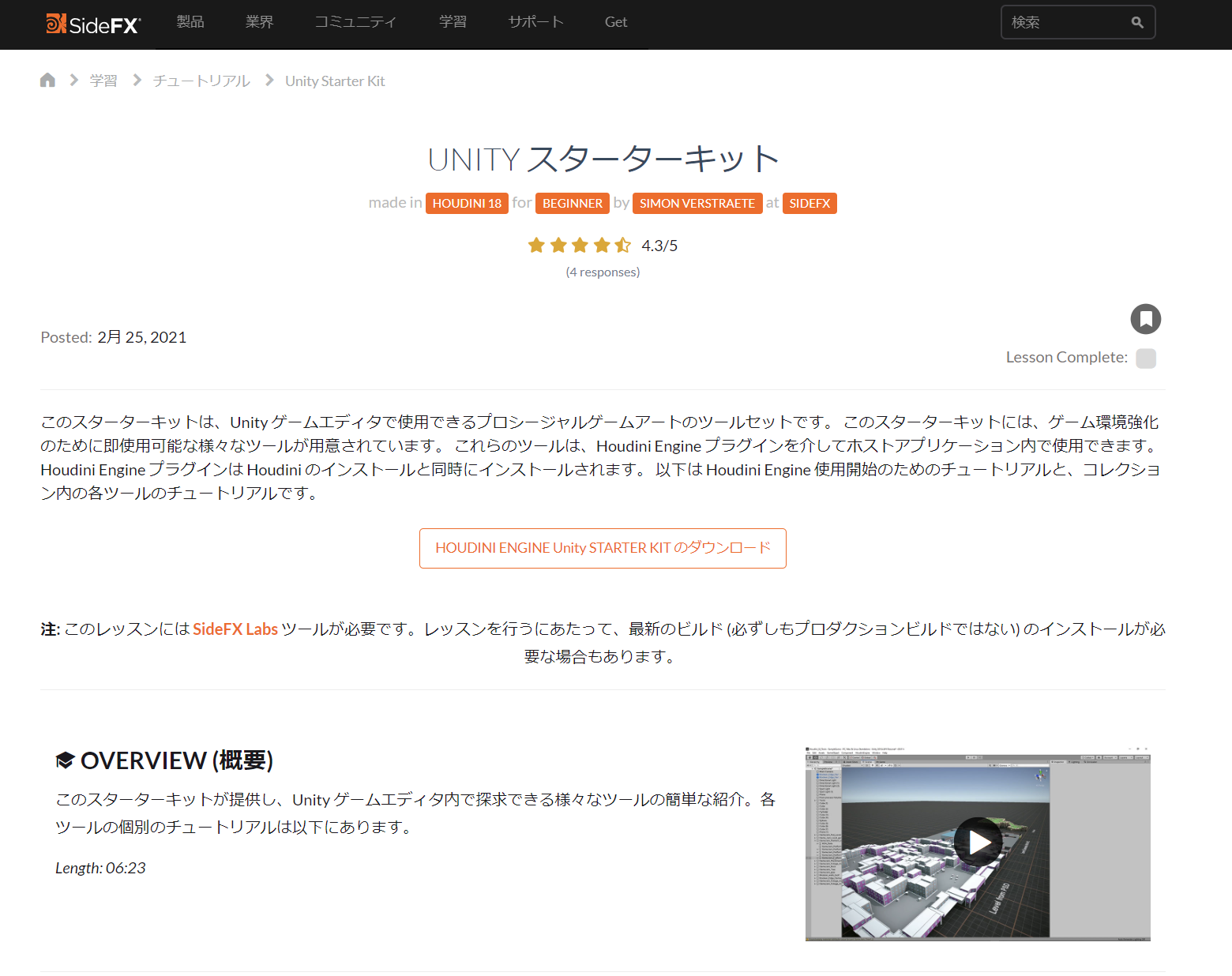Open the 製品 menu
The image size is (1232, 976).
pos(190,22)
